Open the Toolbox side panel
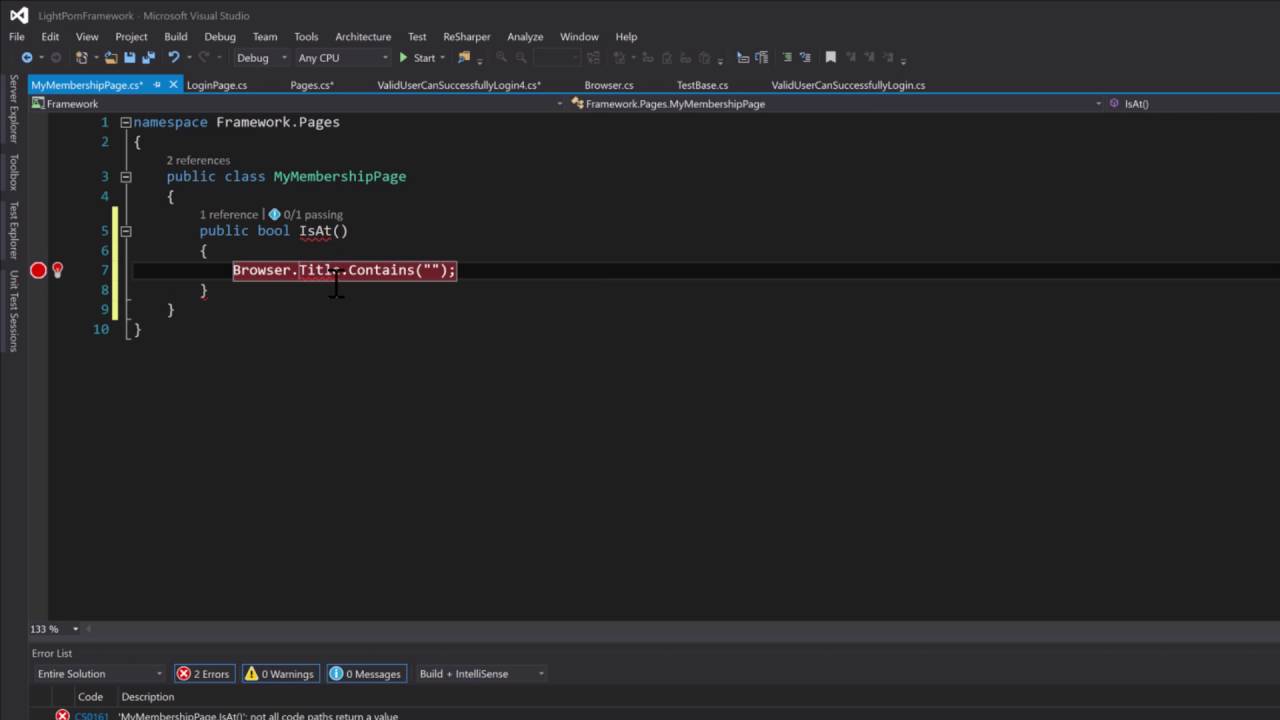This screenshot has width=1280, height=720. [x=13, y=172]
